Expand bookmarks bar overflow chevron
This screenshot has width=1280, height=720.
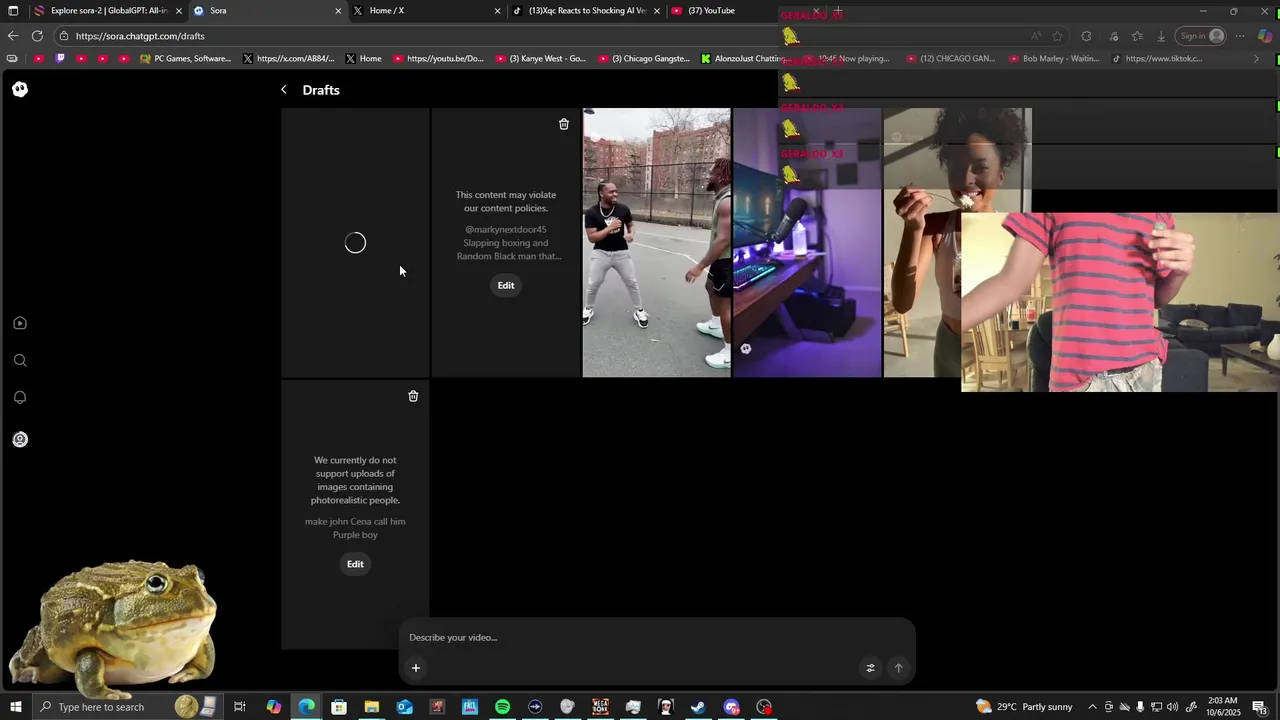click(1256, 59)
